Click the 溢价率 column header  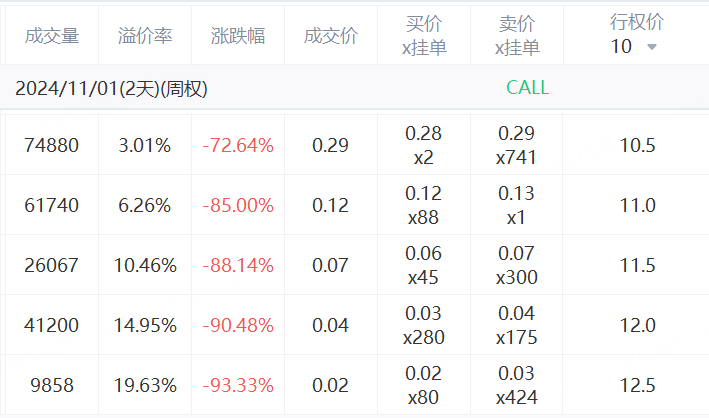point(145,36)
